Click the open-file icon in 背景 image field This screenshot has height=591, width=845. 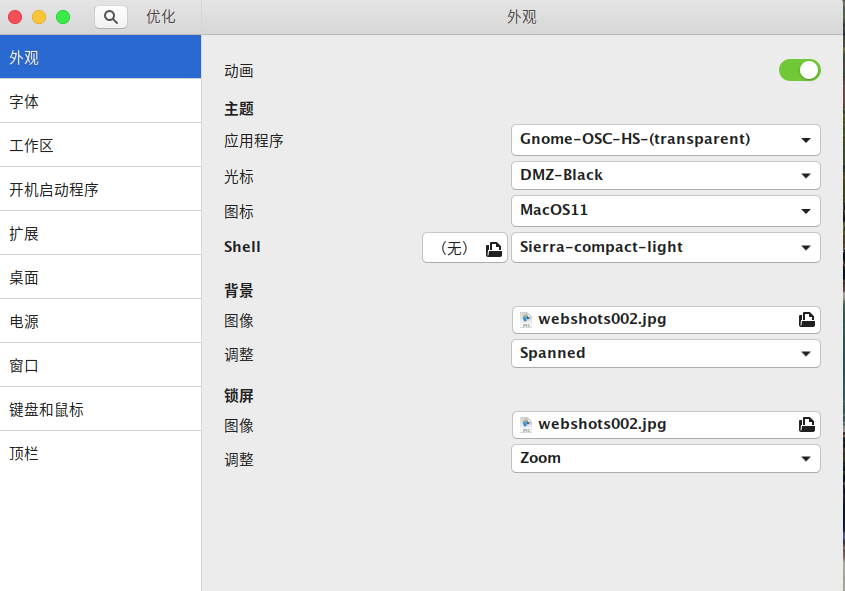807,319
